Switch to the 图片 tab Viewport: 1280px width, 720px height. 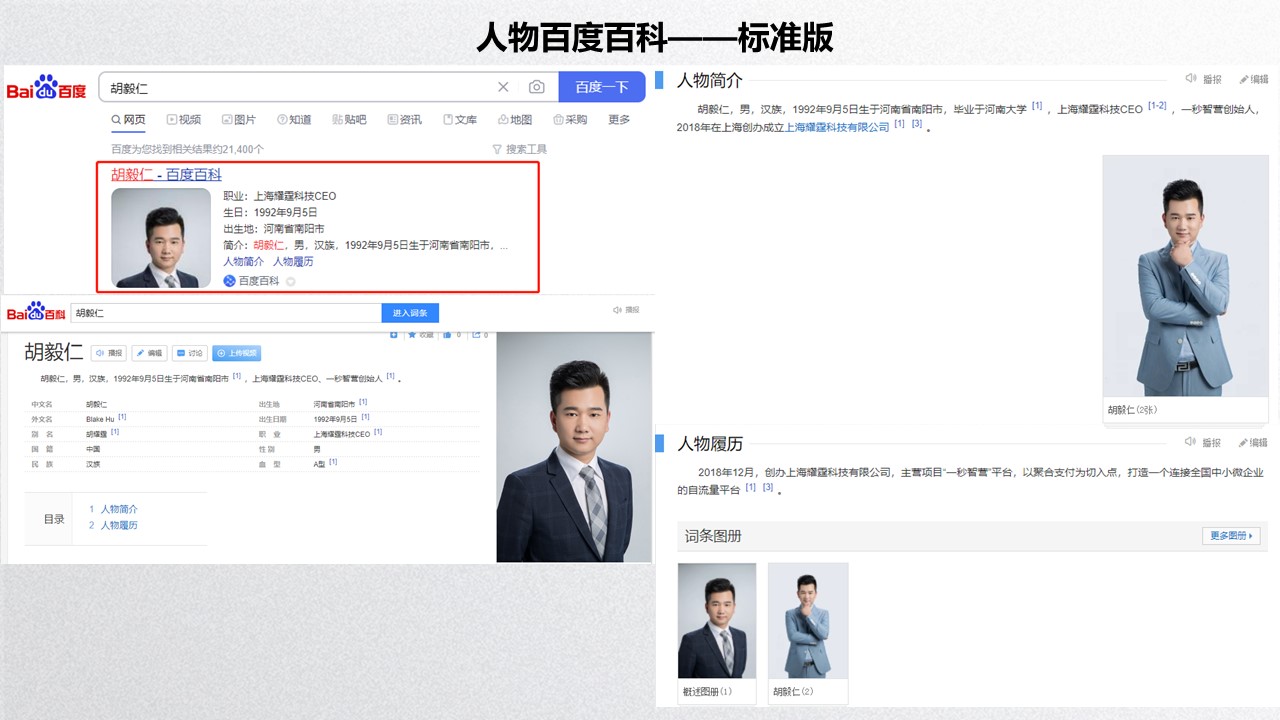[239, 119]
